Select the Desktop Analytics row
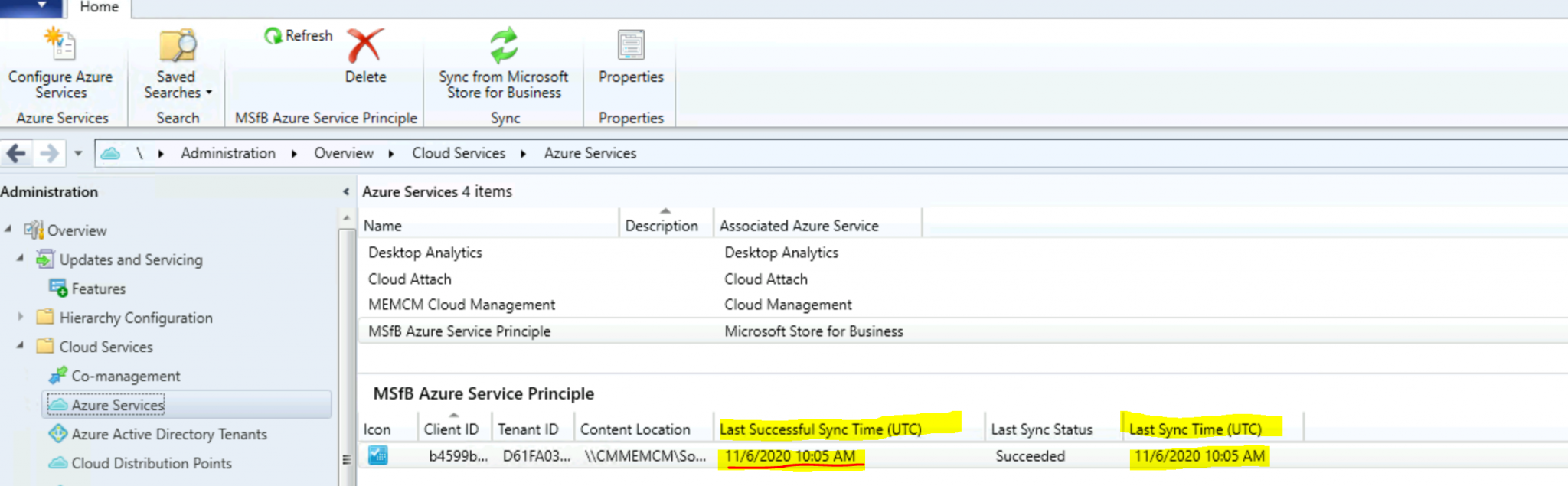 962,253
